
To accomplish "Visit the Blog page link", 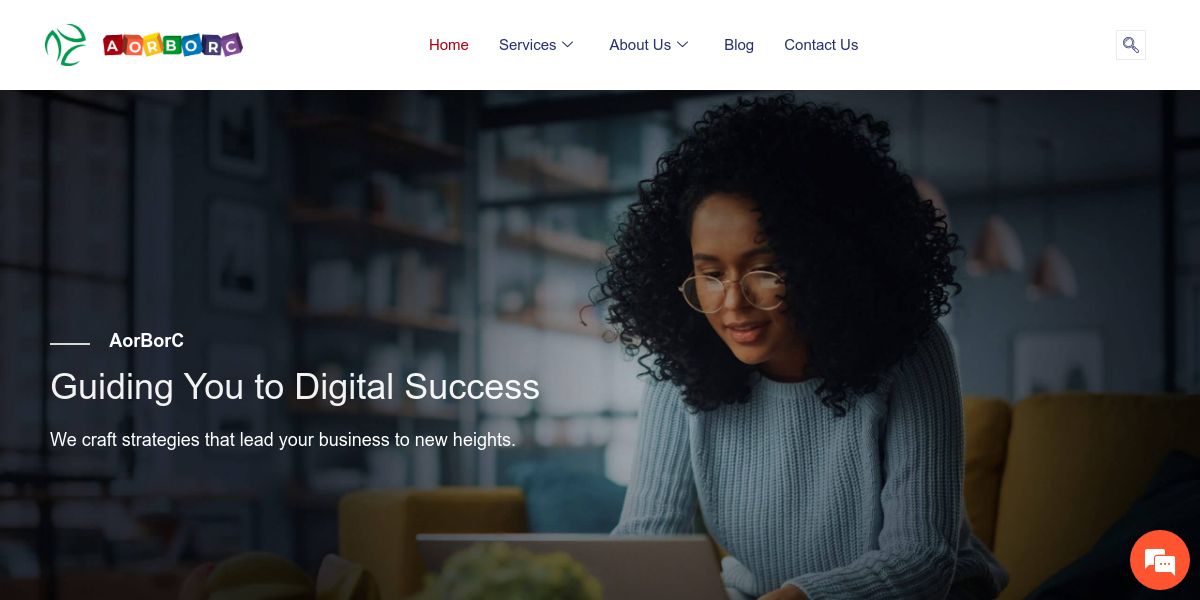I will pyautogui.click(x=739, y=45).
